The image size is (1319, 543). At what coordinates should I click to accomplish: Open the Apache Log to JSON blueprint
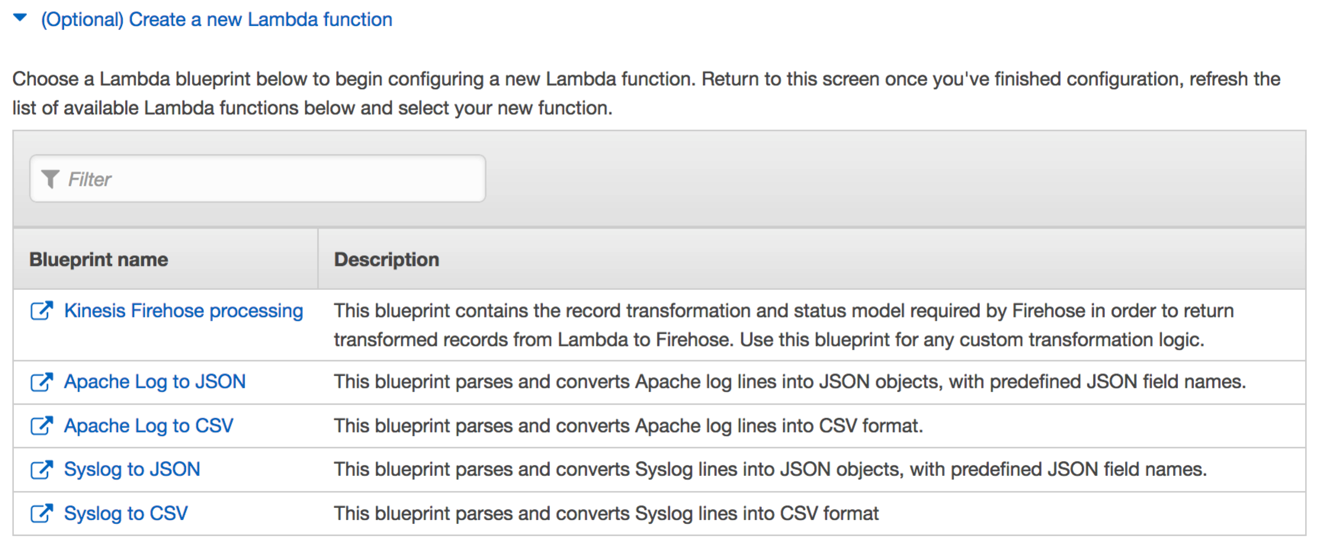tap(155, 382)
